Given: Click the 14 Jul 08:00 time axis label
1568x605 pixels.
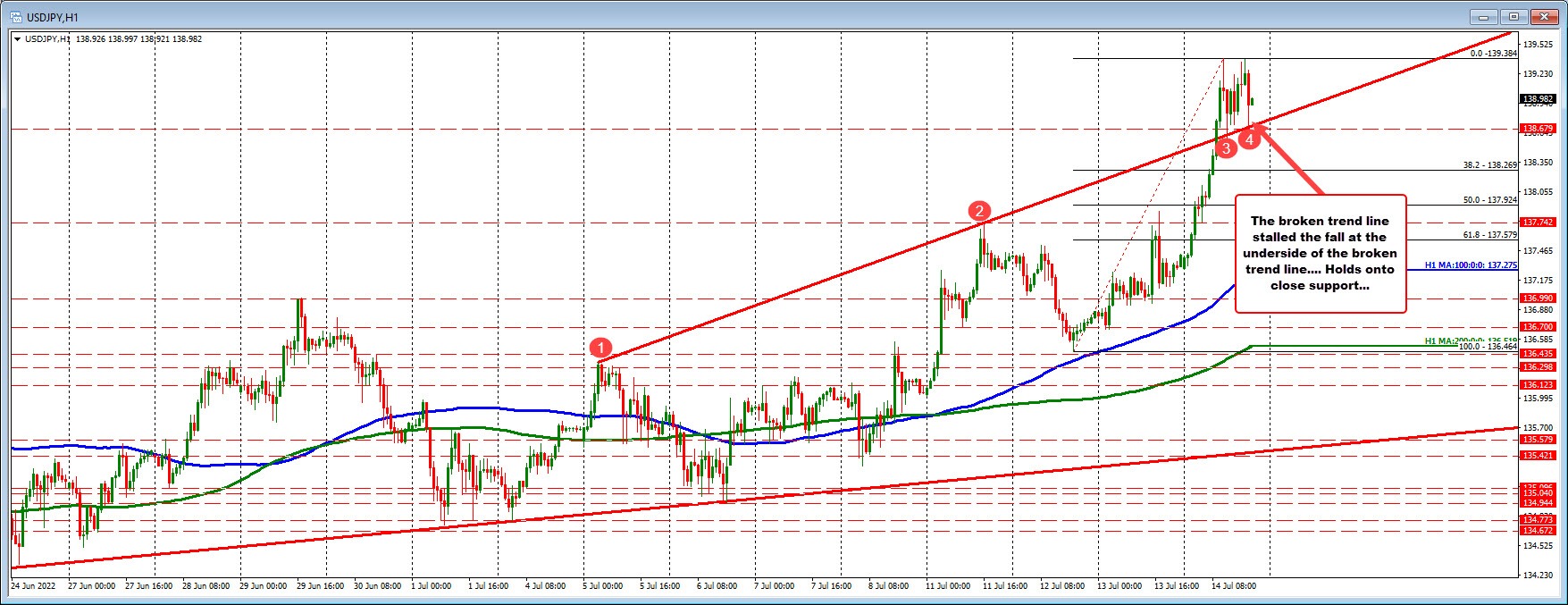Looking at the screenshot, I should (1235, 586).
